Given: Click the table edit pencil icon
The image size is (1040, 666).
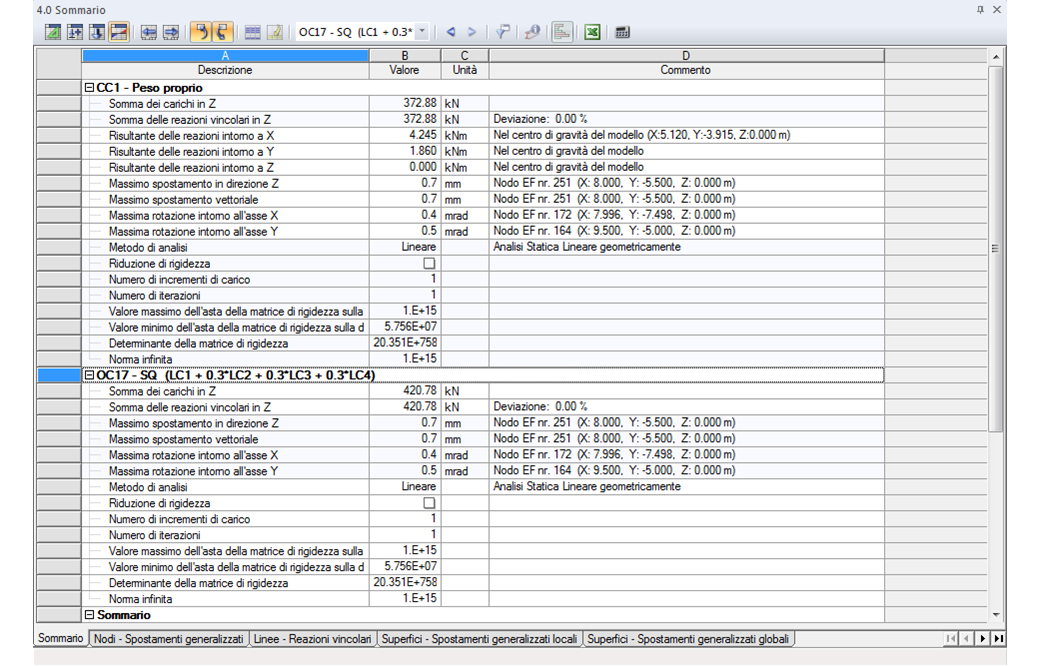Looking at the screenshot, I should [x=274, y=32].
